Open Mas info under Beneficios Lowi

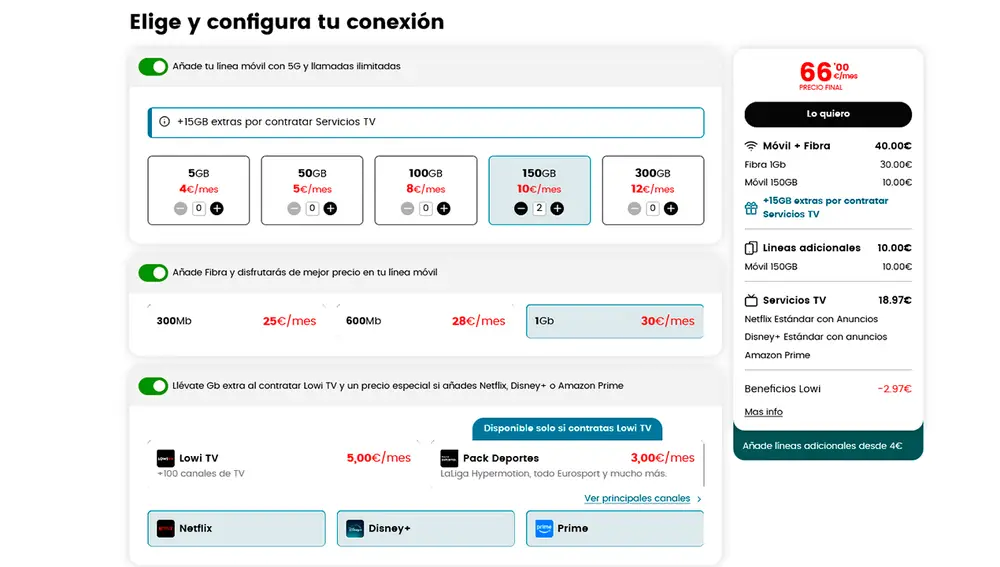click(763, 412)
